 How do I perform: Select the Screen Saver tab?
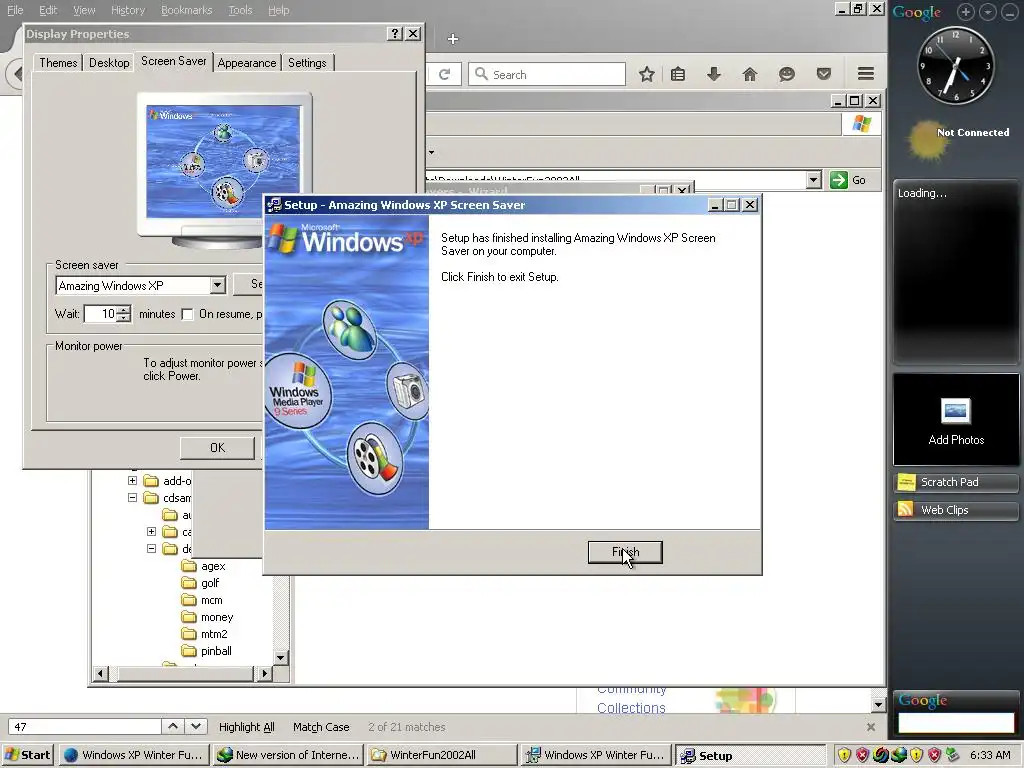tap(174, 61)
